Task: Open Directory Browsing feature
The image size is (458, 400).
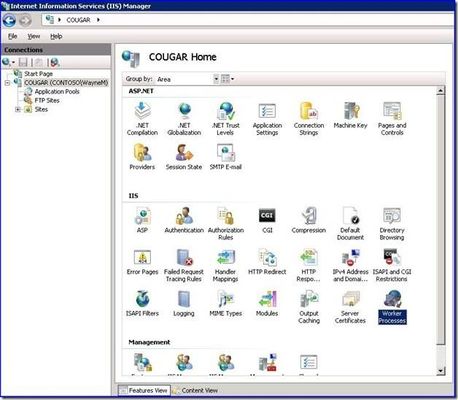Action: [392, 223]
